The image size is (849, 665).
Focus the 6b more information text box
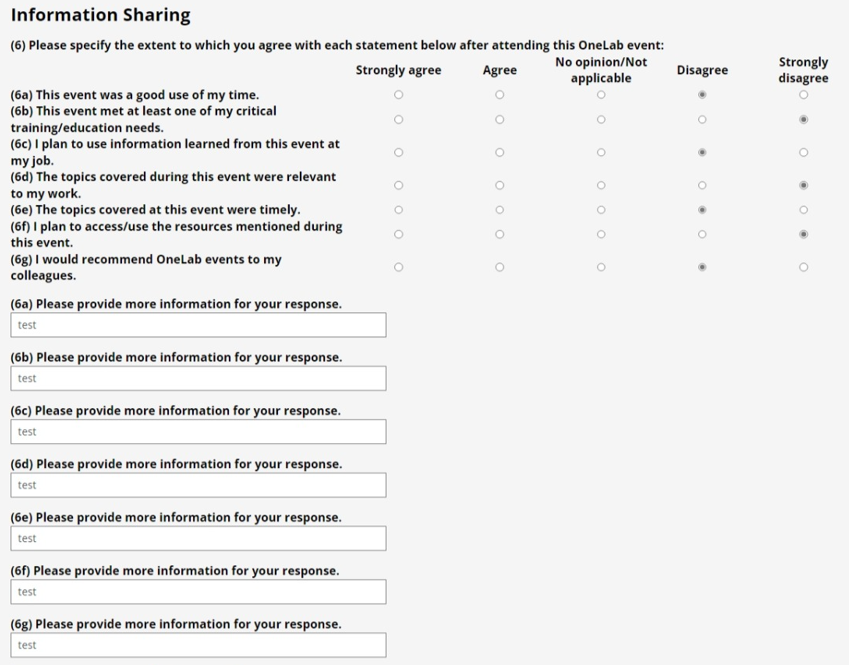point(198,378)
